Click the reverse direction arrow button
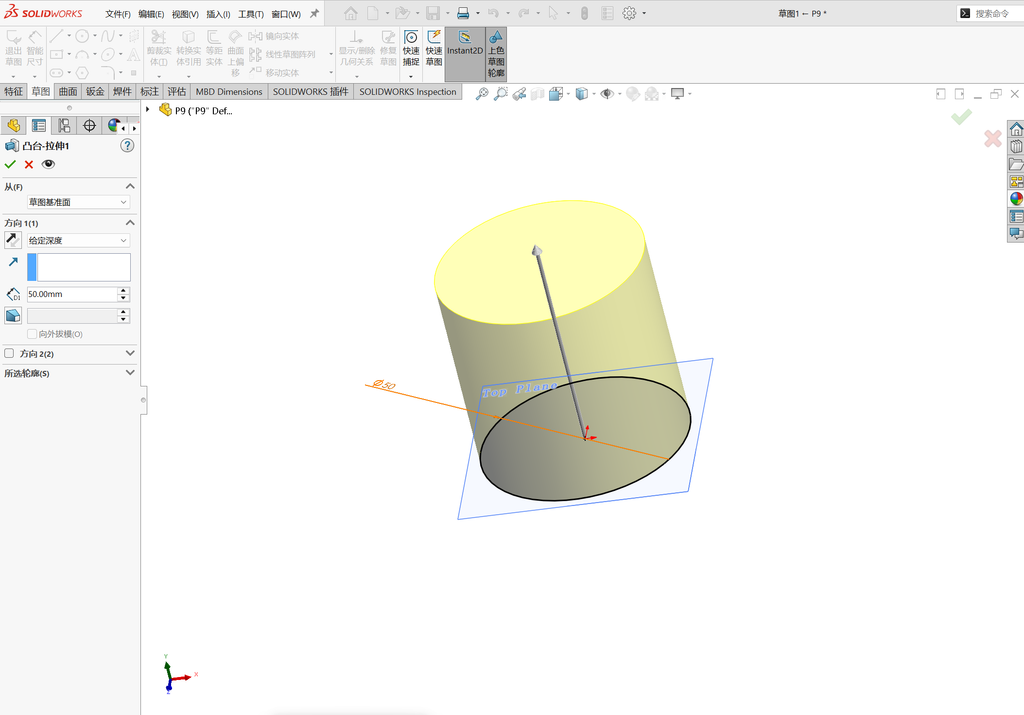The image size is (1024, 715). pos(13,240)
